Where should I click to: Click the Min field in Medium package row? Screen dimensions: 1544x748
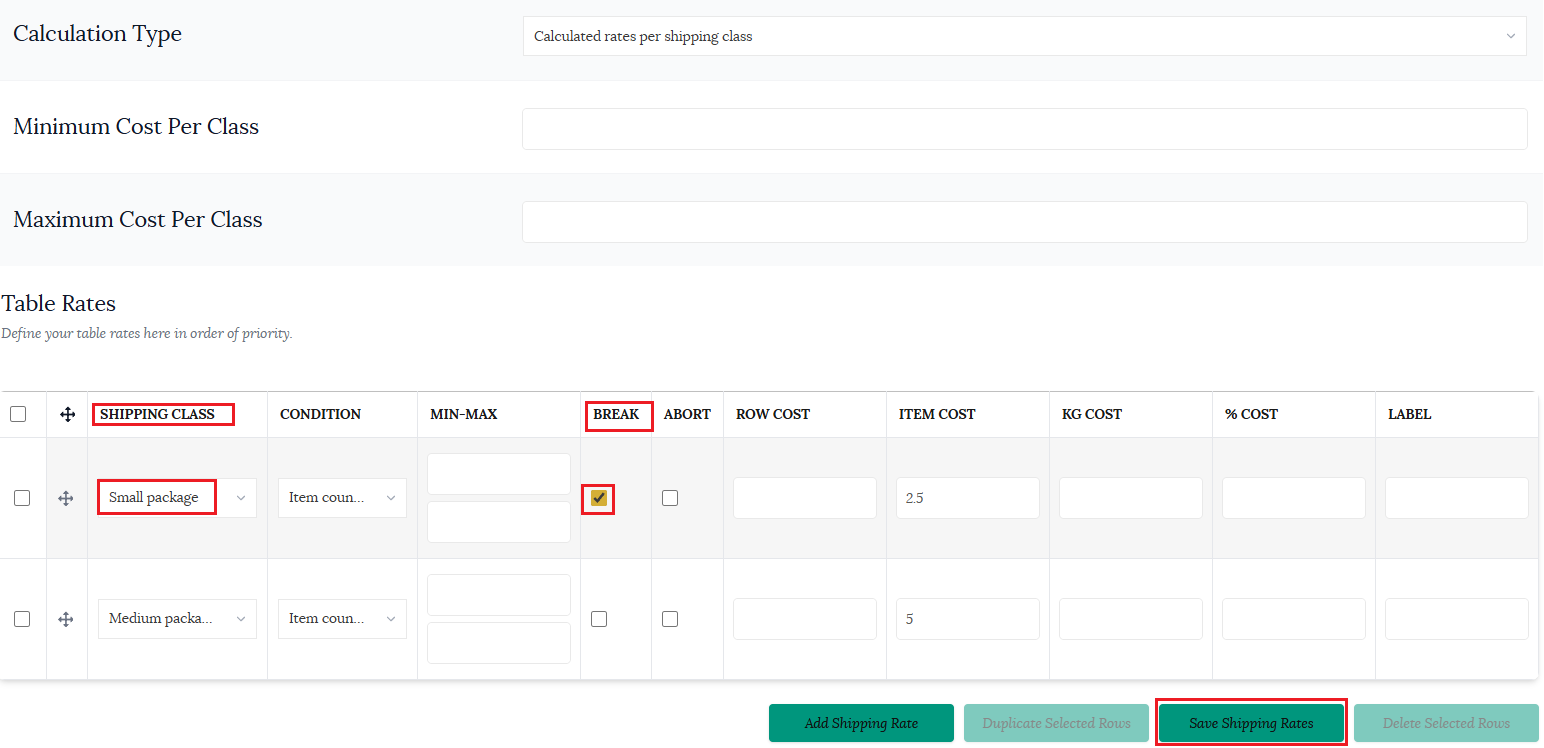point(499,595)
